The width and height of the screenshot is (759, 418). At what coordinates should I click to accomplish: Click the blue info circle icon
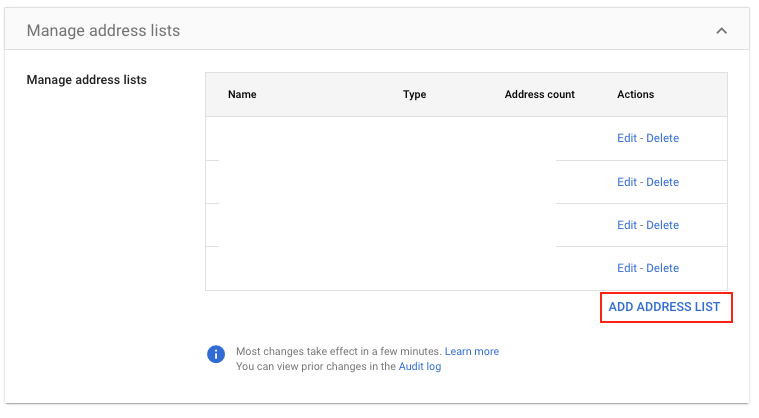(216, 354)
